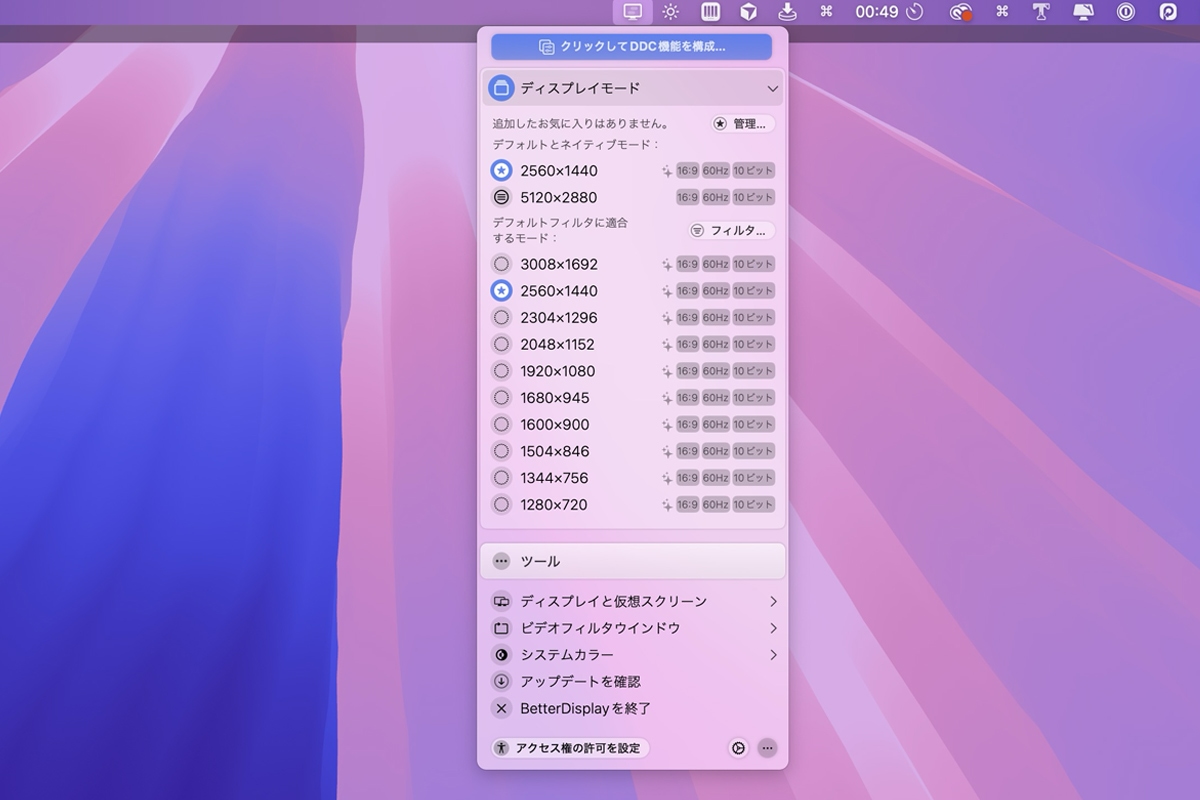1200x800 pixels.
Task: Click BetterDisplayを終了 to quit the app
Action: [588, 708]
